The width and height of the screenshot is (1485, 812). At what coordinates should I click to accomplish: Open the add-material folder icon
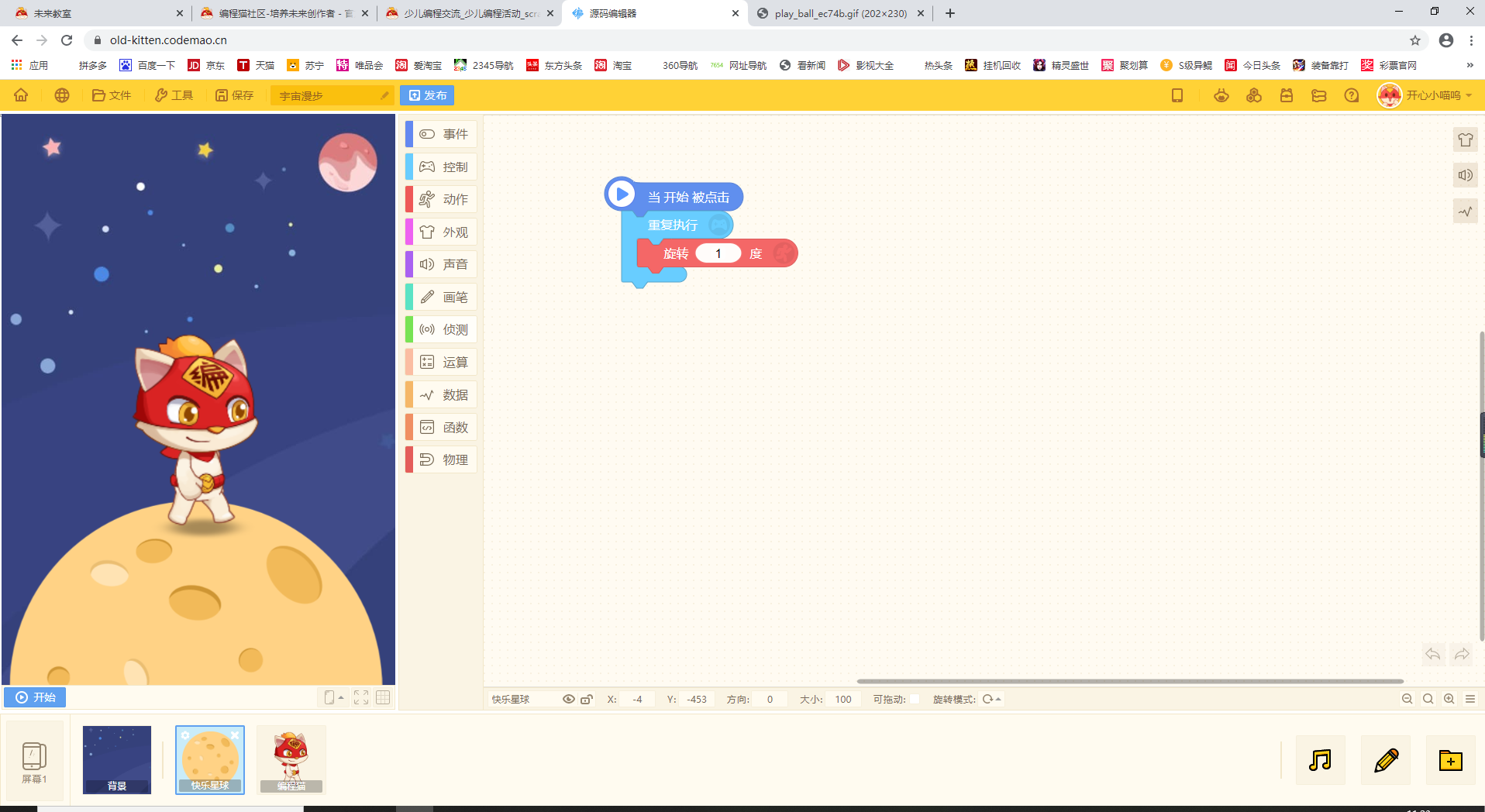click(x=1451, y=760)
